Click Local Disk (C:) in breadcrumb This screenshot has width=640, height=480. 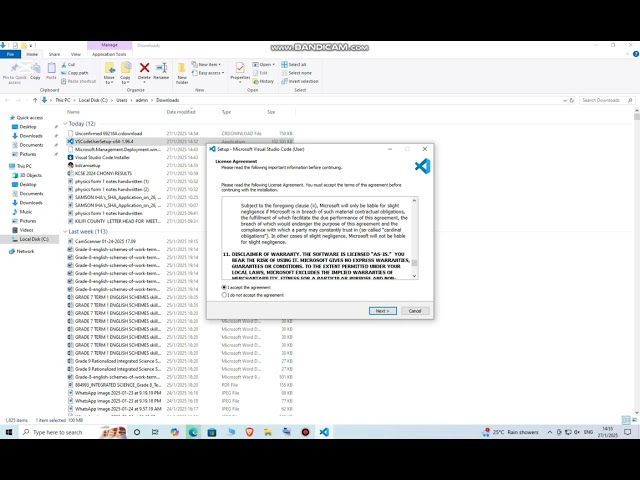[x=93, y=100]
